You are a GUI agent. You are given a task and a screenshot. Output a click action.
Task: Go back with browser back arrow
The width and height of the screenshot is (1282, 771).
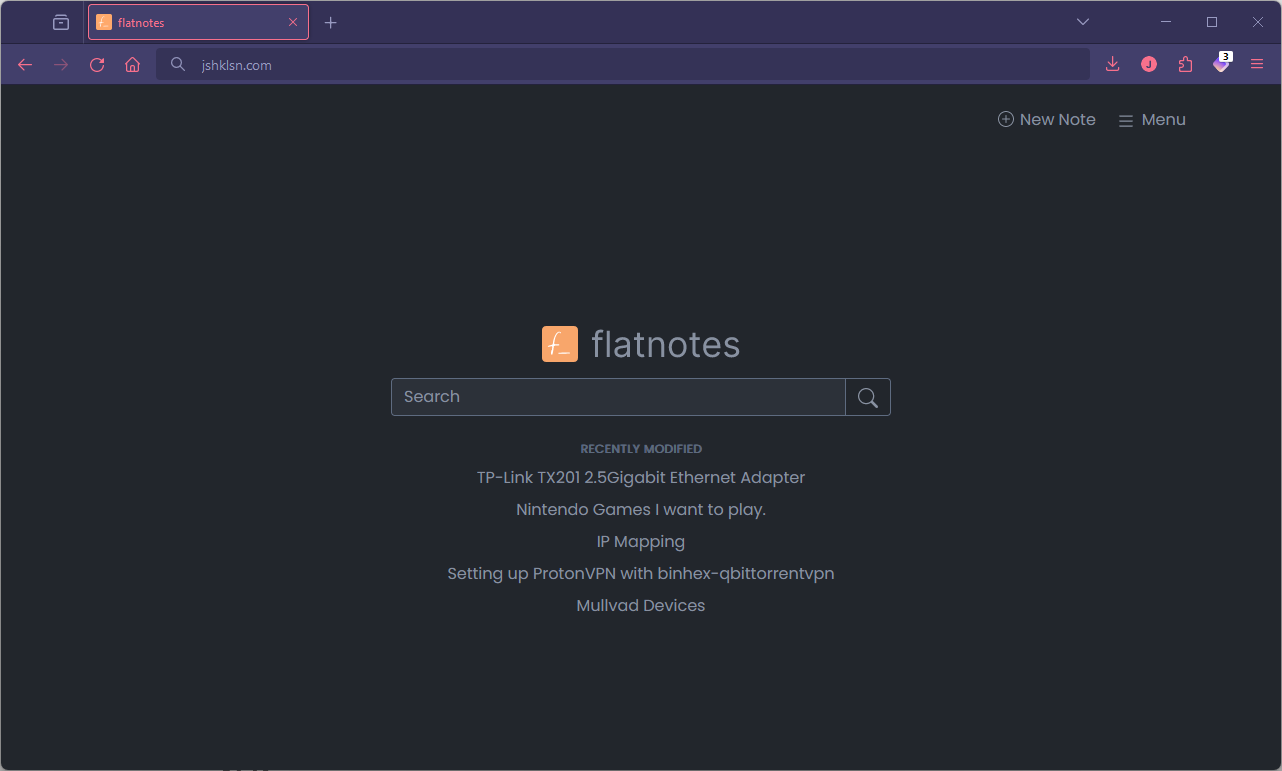[25, 65]
